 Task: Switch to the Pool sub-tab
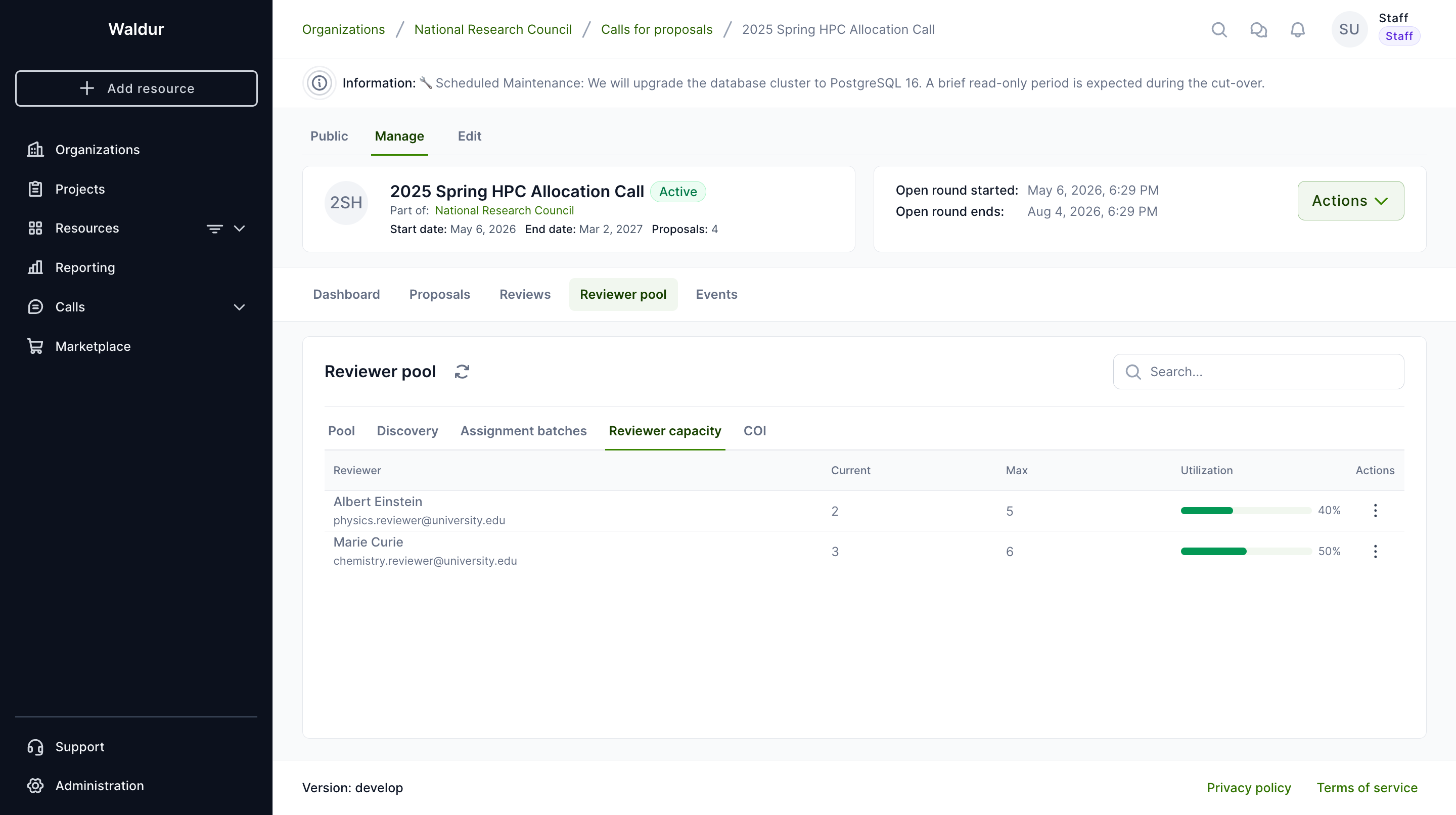click(x=341, y=431)
